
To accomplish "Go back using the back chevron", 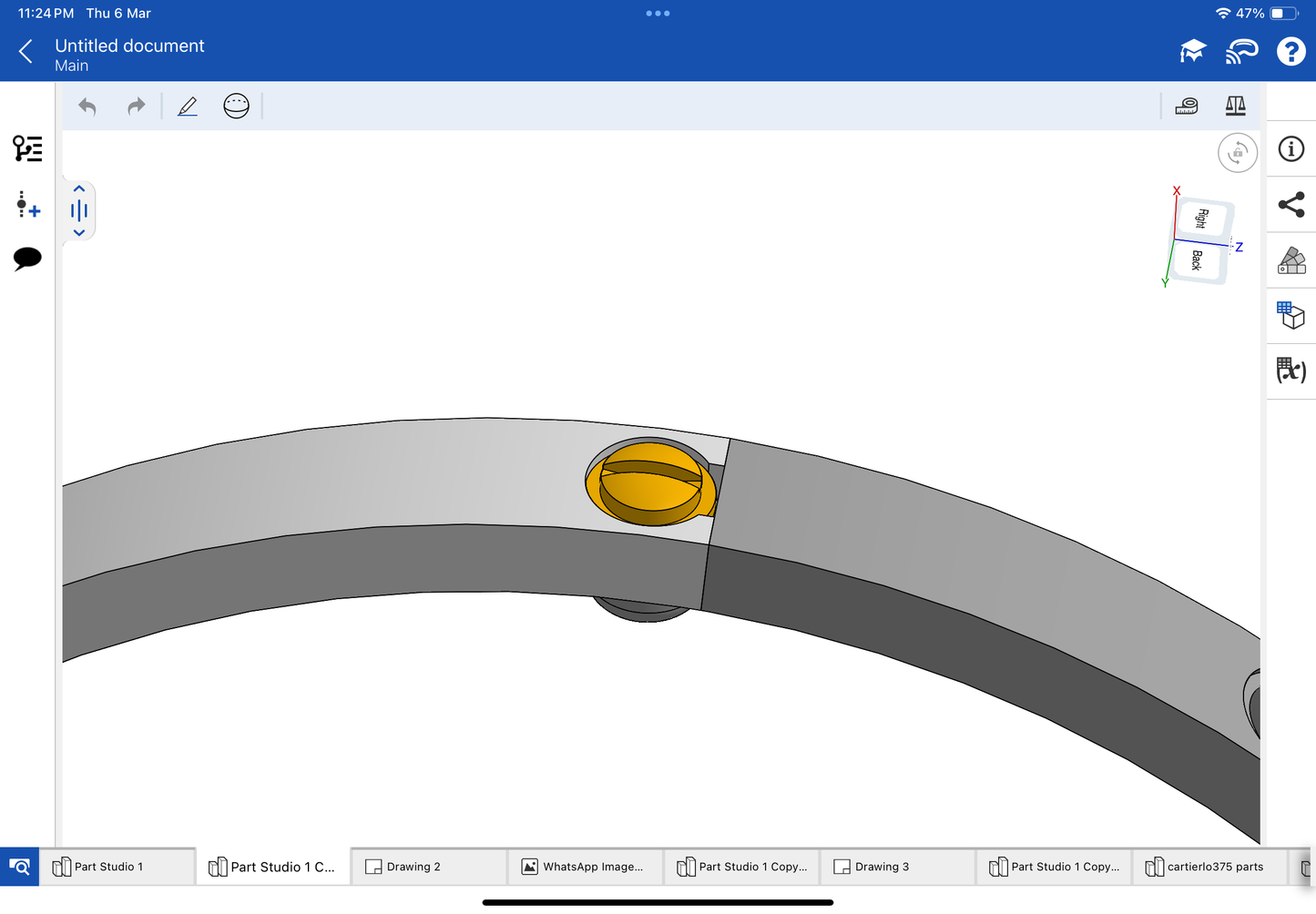I will coord(26,52).
